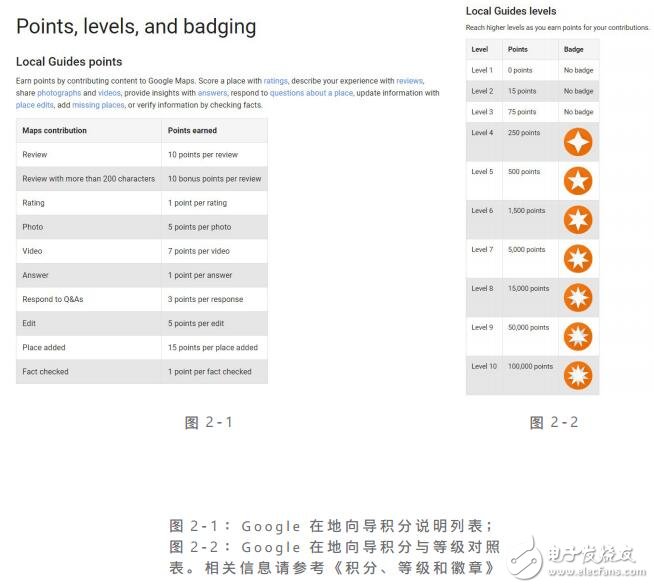Select the 'Level 3' cell
654x588 pixels.
482,112
